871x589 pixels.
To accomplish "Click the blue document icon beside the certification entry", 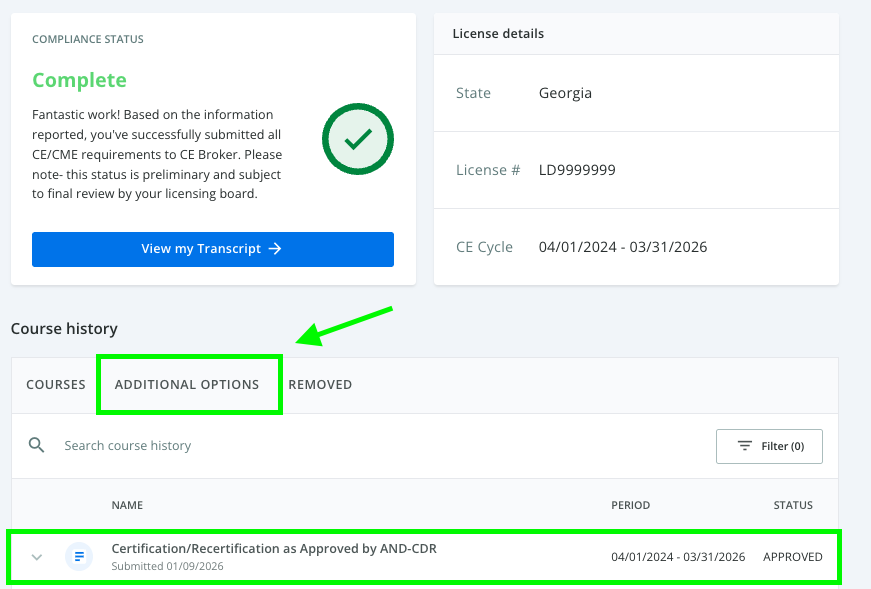I will (x=79, y=556).
